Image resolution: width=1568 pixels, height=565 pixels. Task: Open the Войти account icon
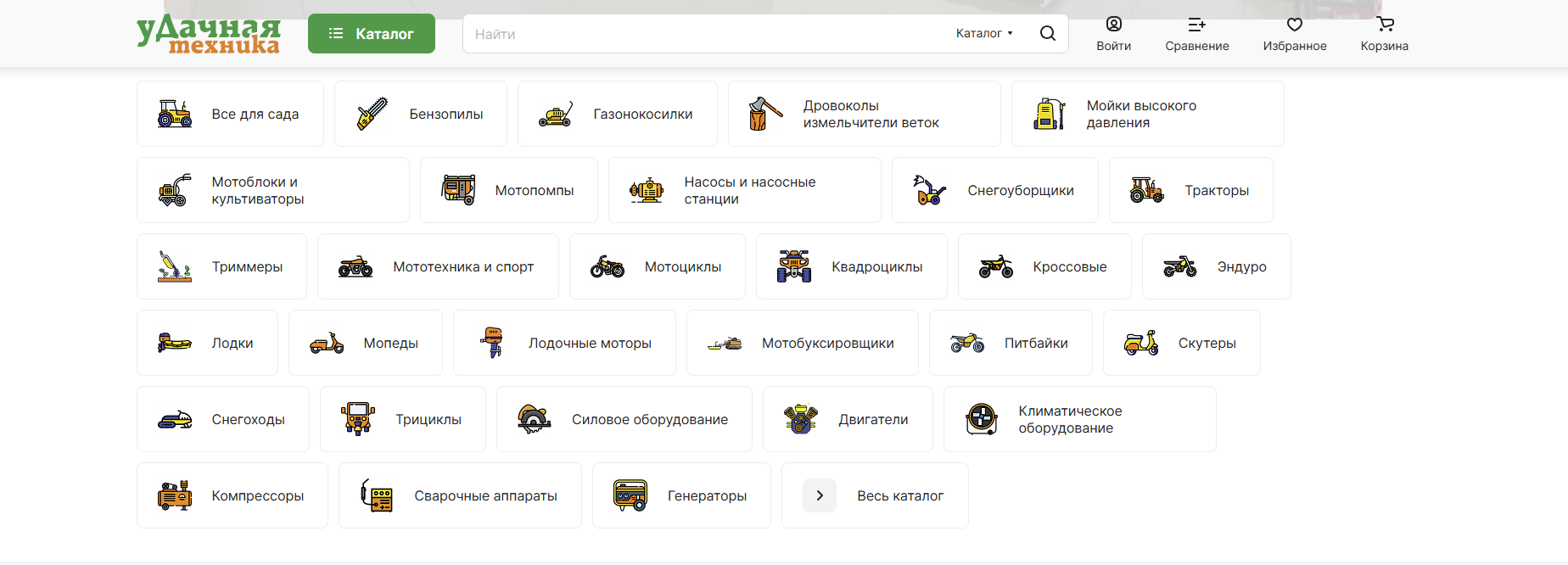(1113, 24)
